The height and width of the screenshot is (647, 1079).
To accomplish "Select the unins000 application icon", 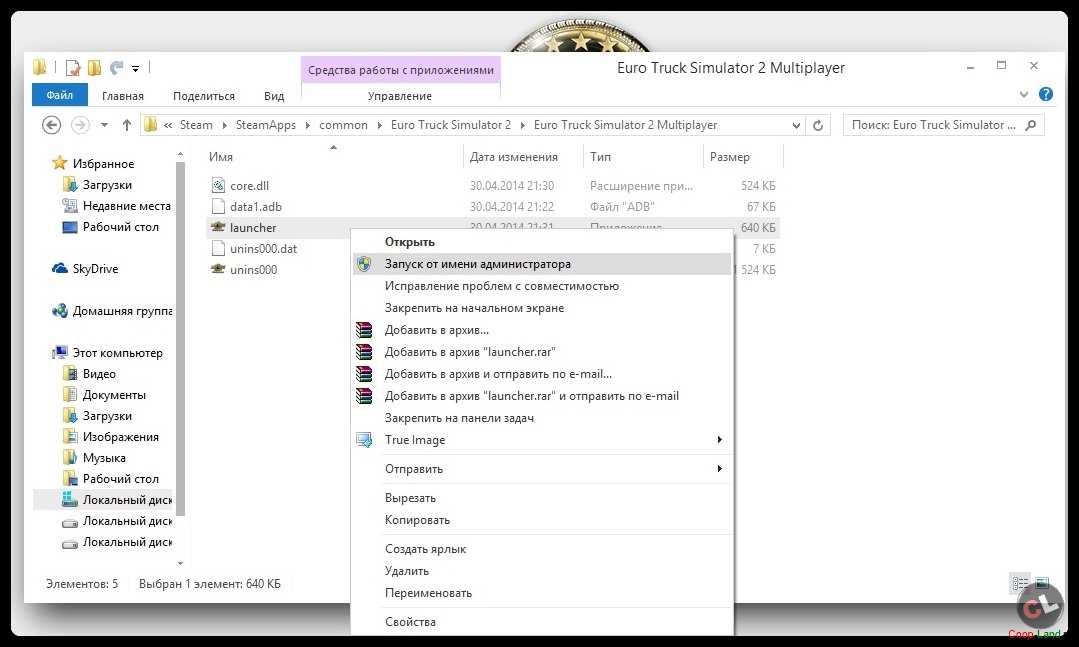I will 218,269.
